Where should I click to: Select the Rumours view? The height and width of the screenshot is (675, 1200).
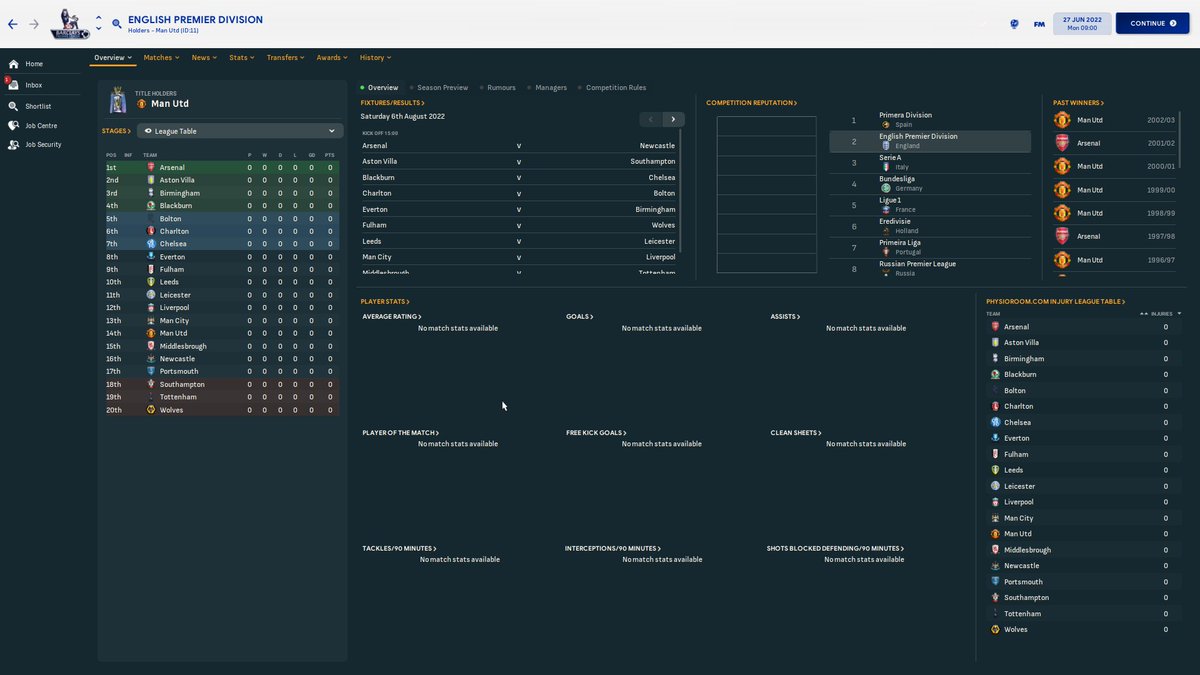(500, 86)
